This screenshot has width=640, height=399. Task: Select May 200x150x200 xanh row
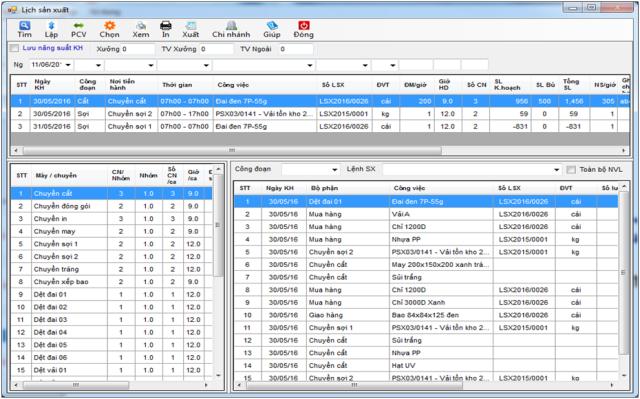click(427, 264)
